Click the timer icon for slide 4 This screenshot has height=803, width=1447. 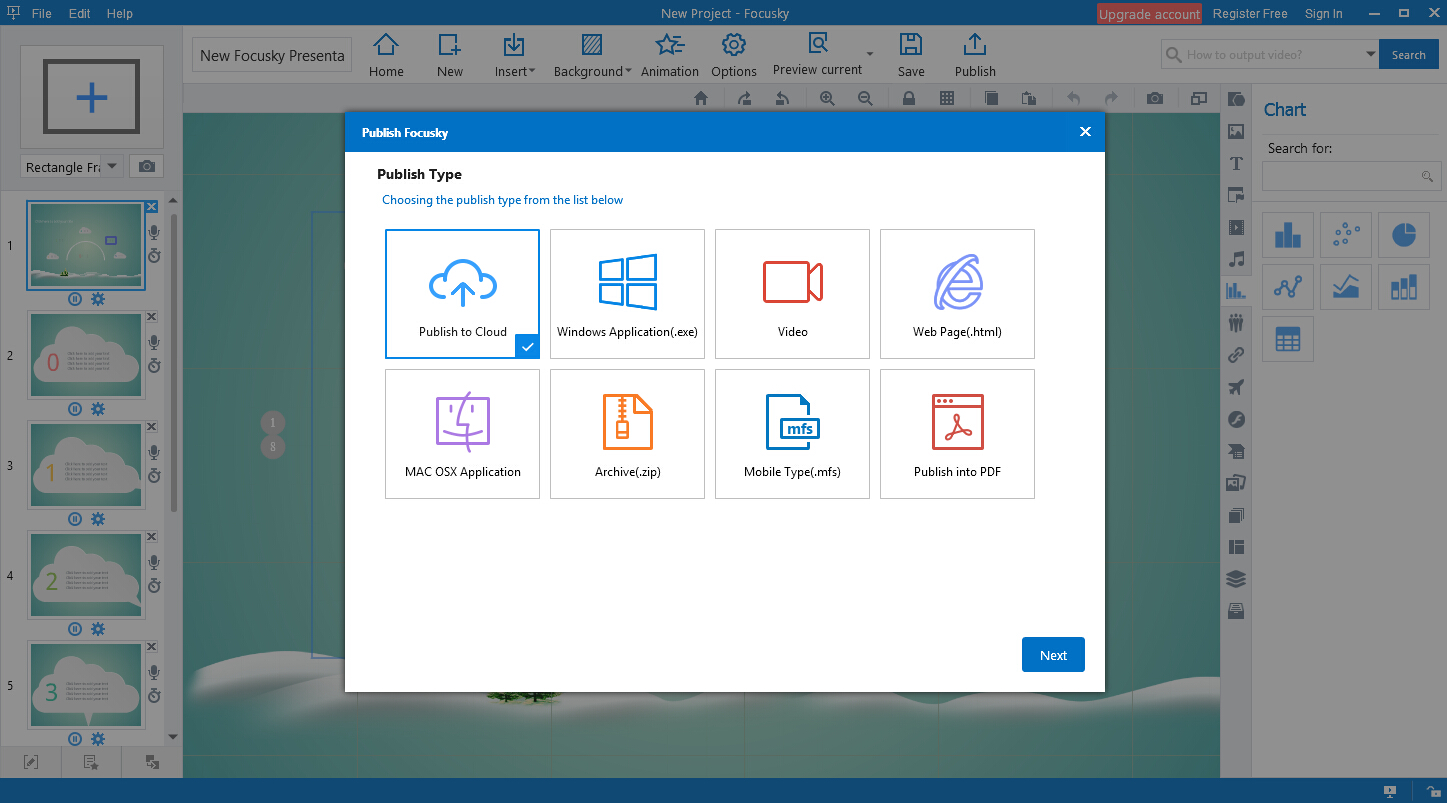coord(153,586)
